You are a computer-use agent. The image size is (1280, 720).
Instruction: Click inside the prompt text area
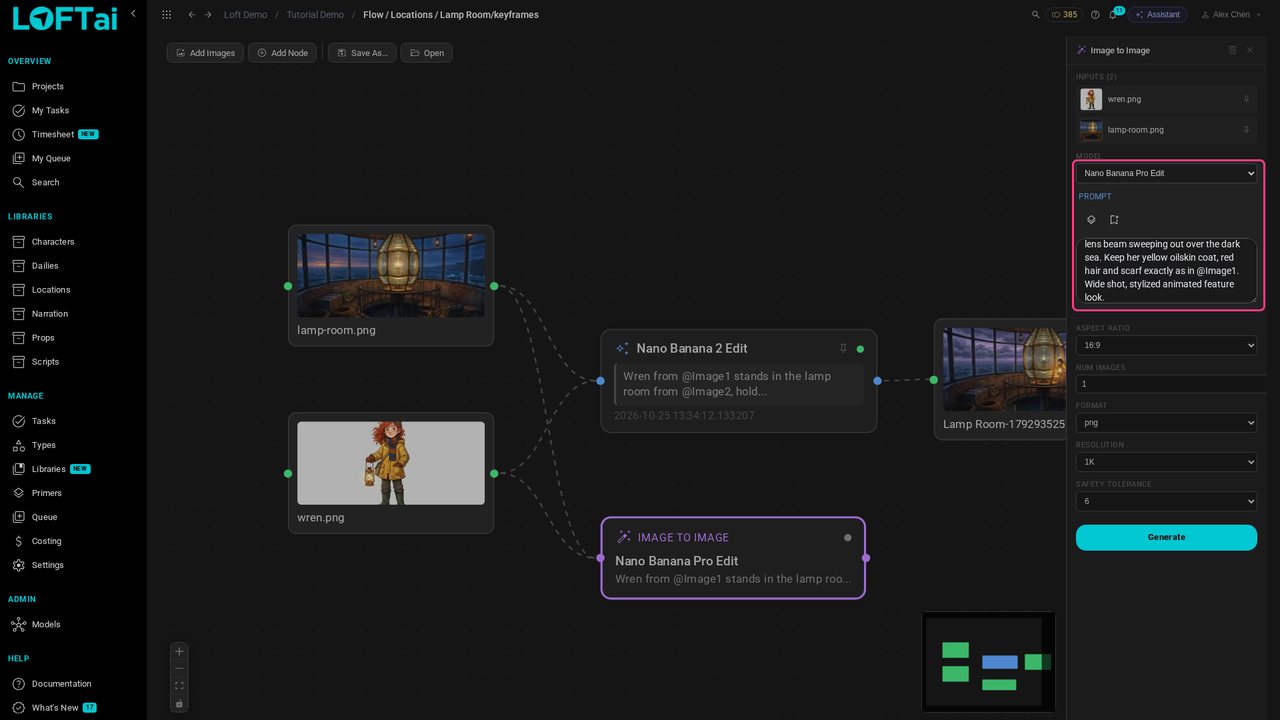coord(1166,270)
